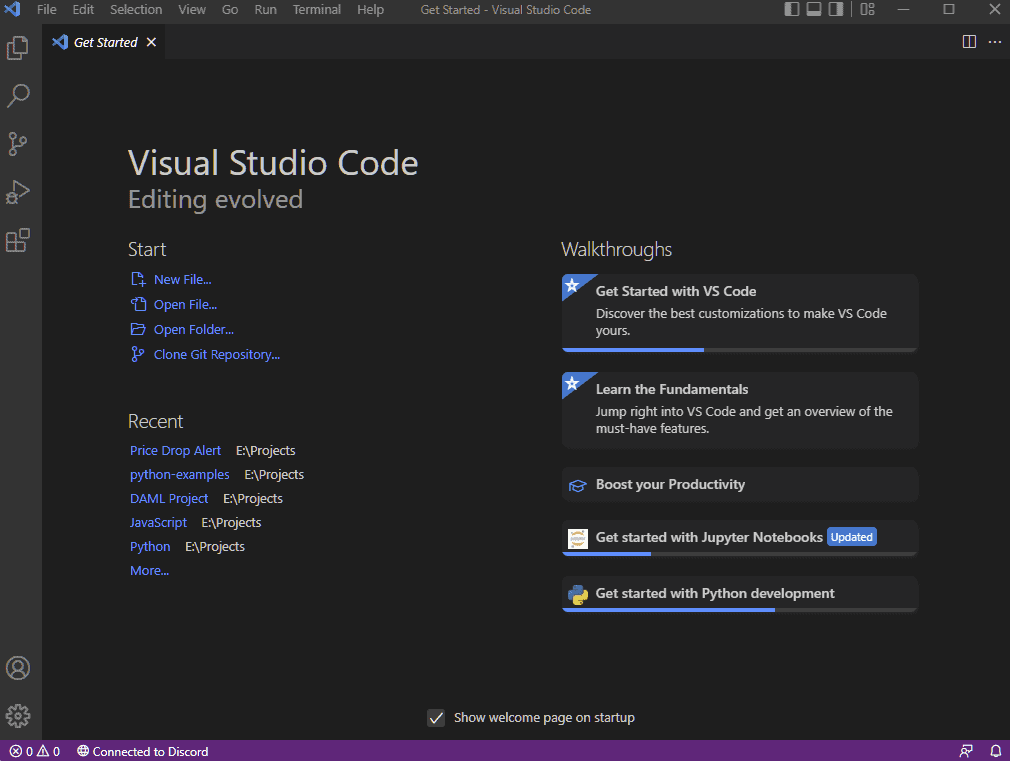The height and width of the screenshot is (761, 1010).
Task: Click errors and warnings status bar indicator
Action: (x=35, y=751)
